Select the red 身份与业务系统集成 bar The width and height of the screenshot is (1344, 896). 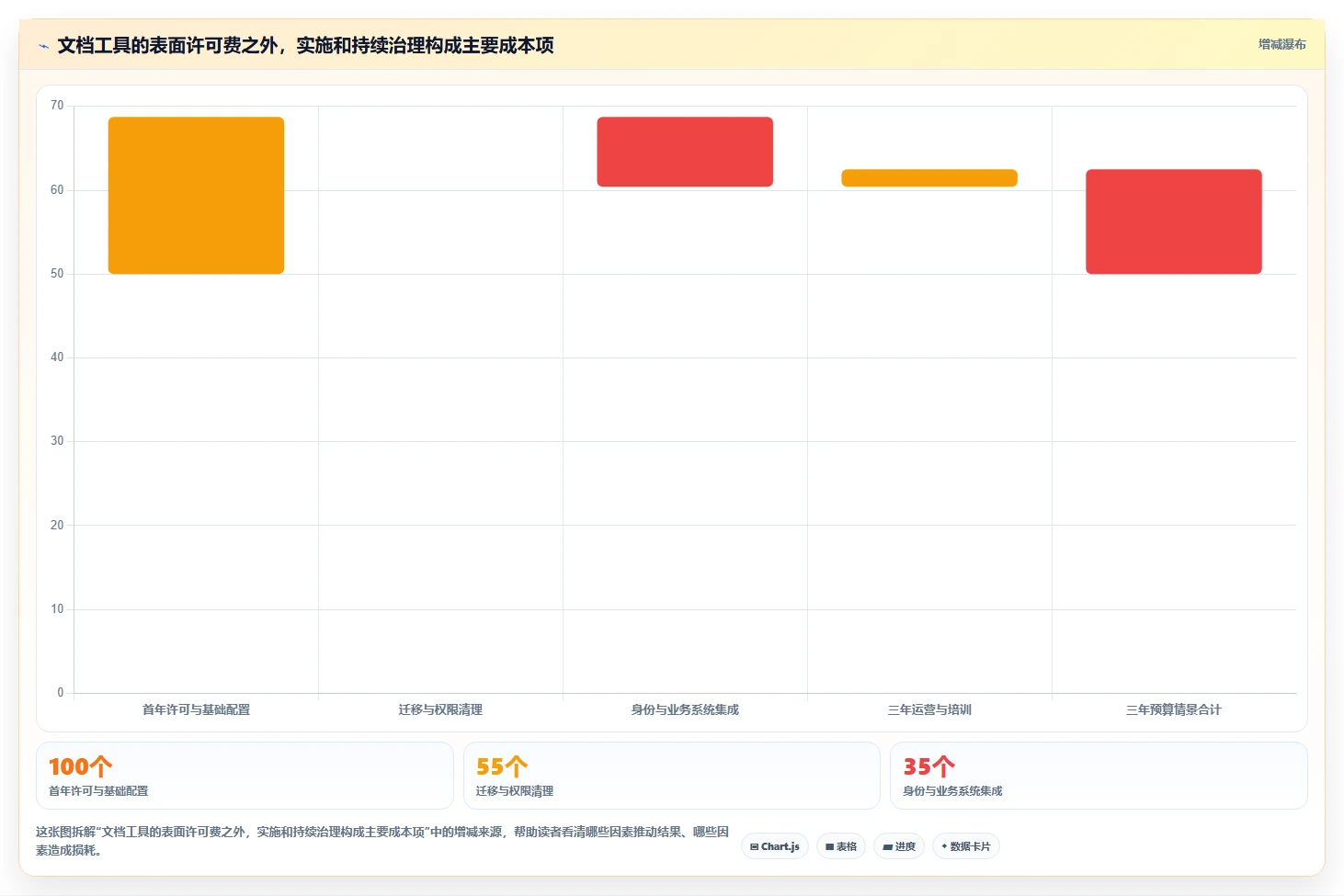685,152
